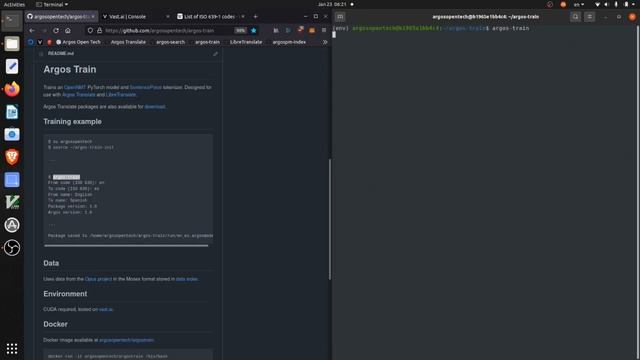Open the en keyboard layout dropdown
640x360 pixels.
point(579,4)
